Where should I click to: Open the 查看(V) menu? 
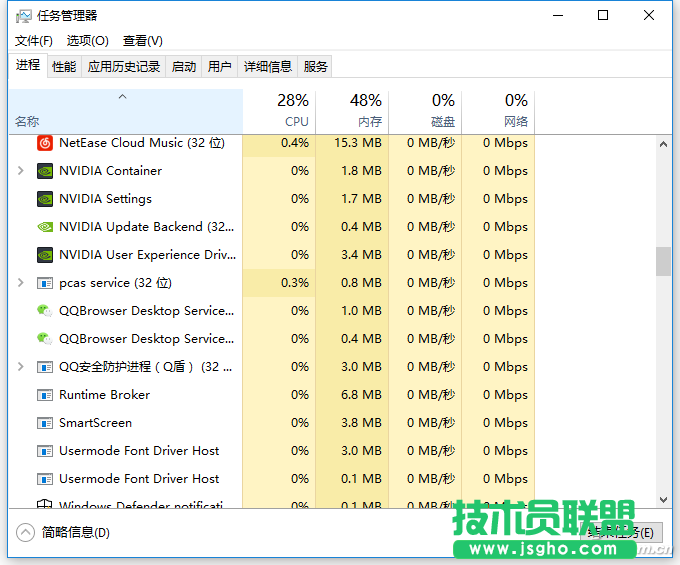click(x=143, y=41)
